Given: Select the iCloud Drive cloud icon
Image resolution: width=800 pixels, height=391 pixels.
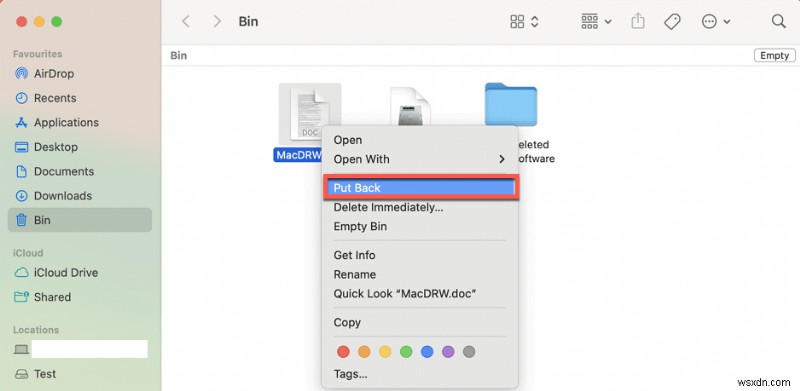Looking at the screenshot, I should click(21, 273).
